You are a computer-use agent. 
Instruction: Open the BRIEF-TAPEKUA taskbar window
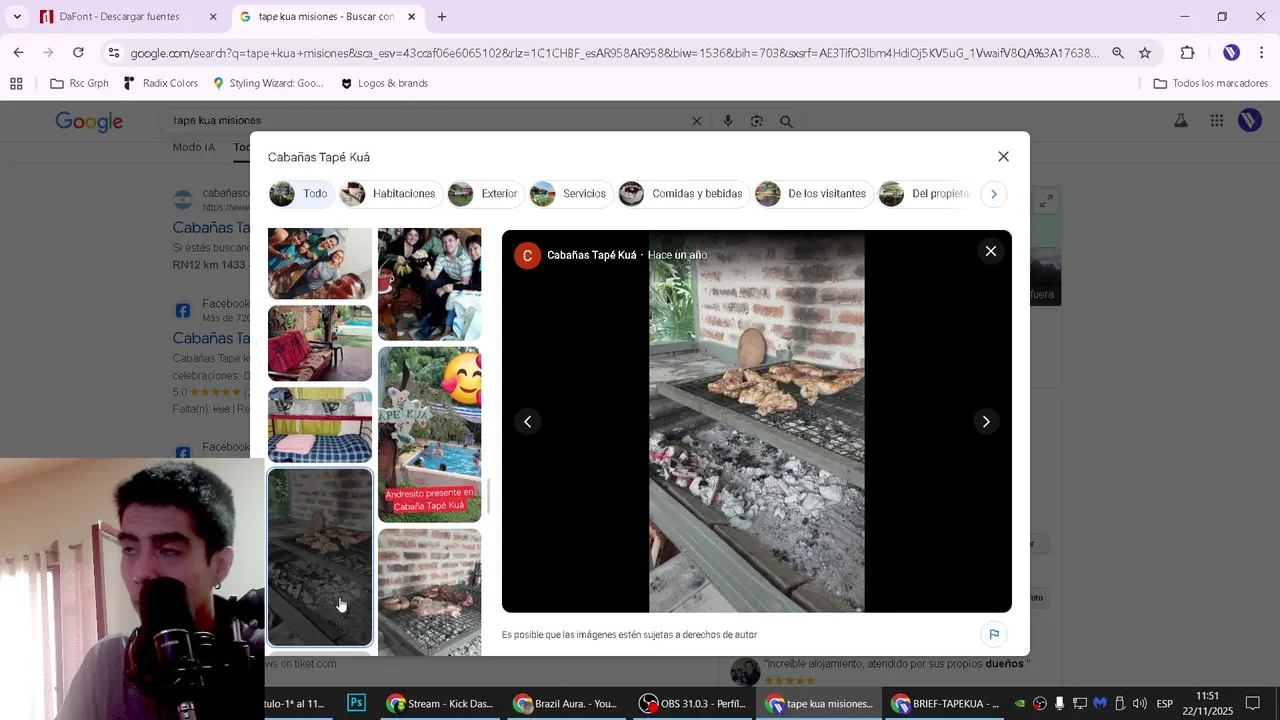pyautogui.click(x=946, y=703)
